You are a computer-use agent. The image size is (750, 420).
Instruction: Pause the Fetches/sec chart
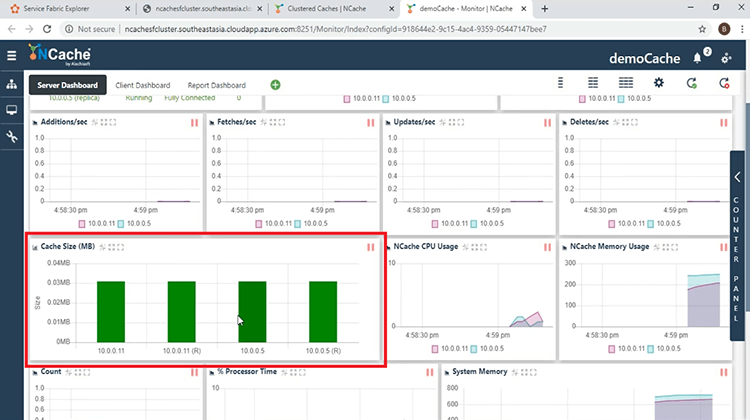371,123
